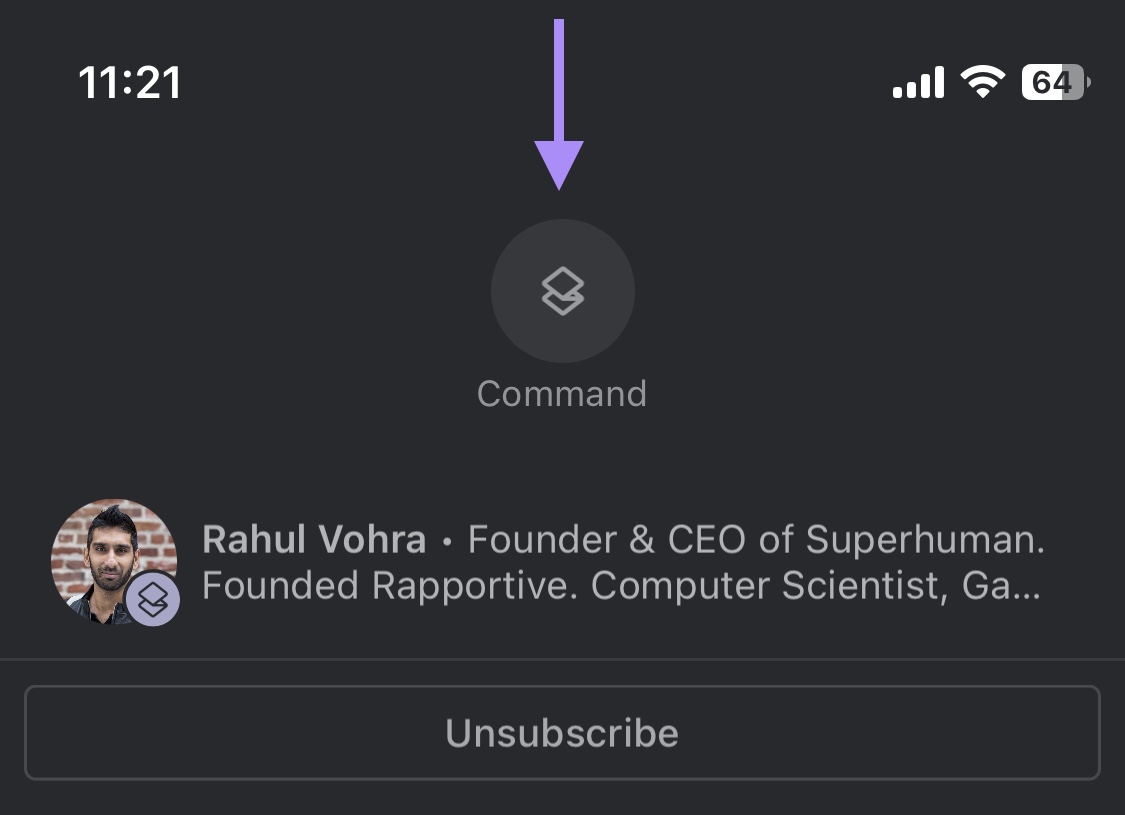Tap the cellular signal bars icon
This screenshot has width=1125, height=815.
tap(918, 82)
